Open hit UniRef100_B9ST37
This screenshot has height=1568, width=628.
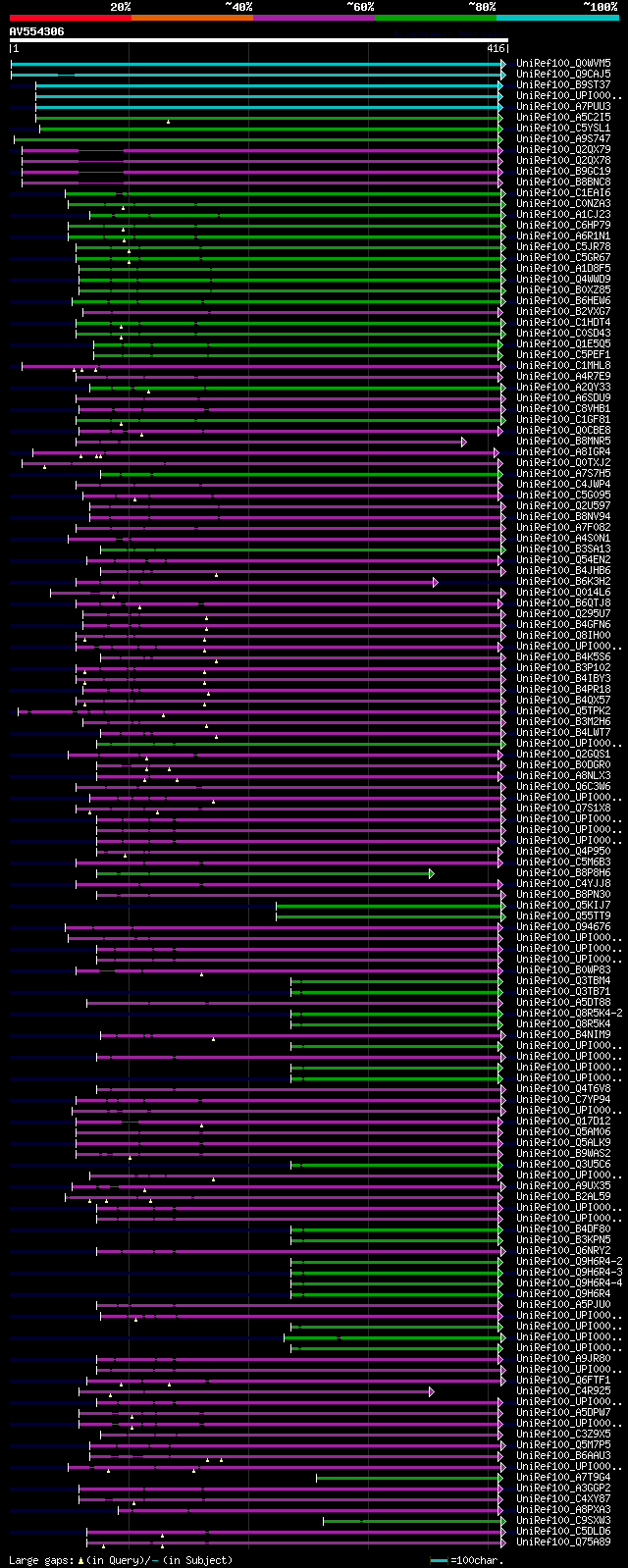click(x=563, y=84)
